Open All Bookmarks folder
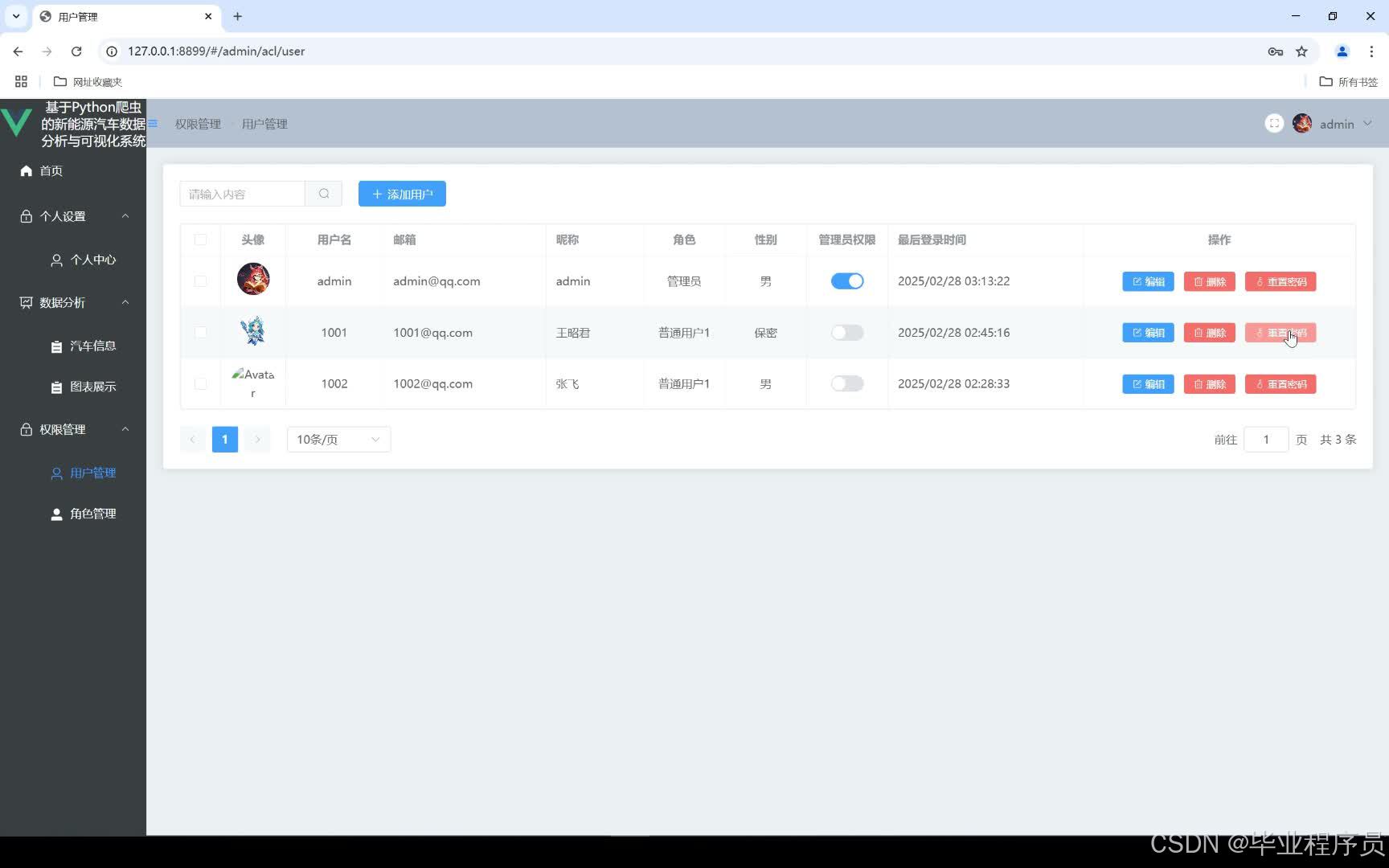Viewport: 1389px width, 868px height. coord(1349,81)
